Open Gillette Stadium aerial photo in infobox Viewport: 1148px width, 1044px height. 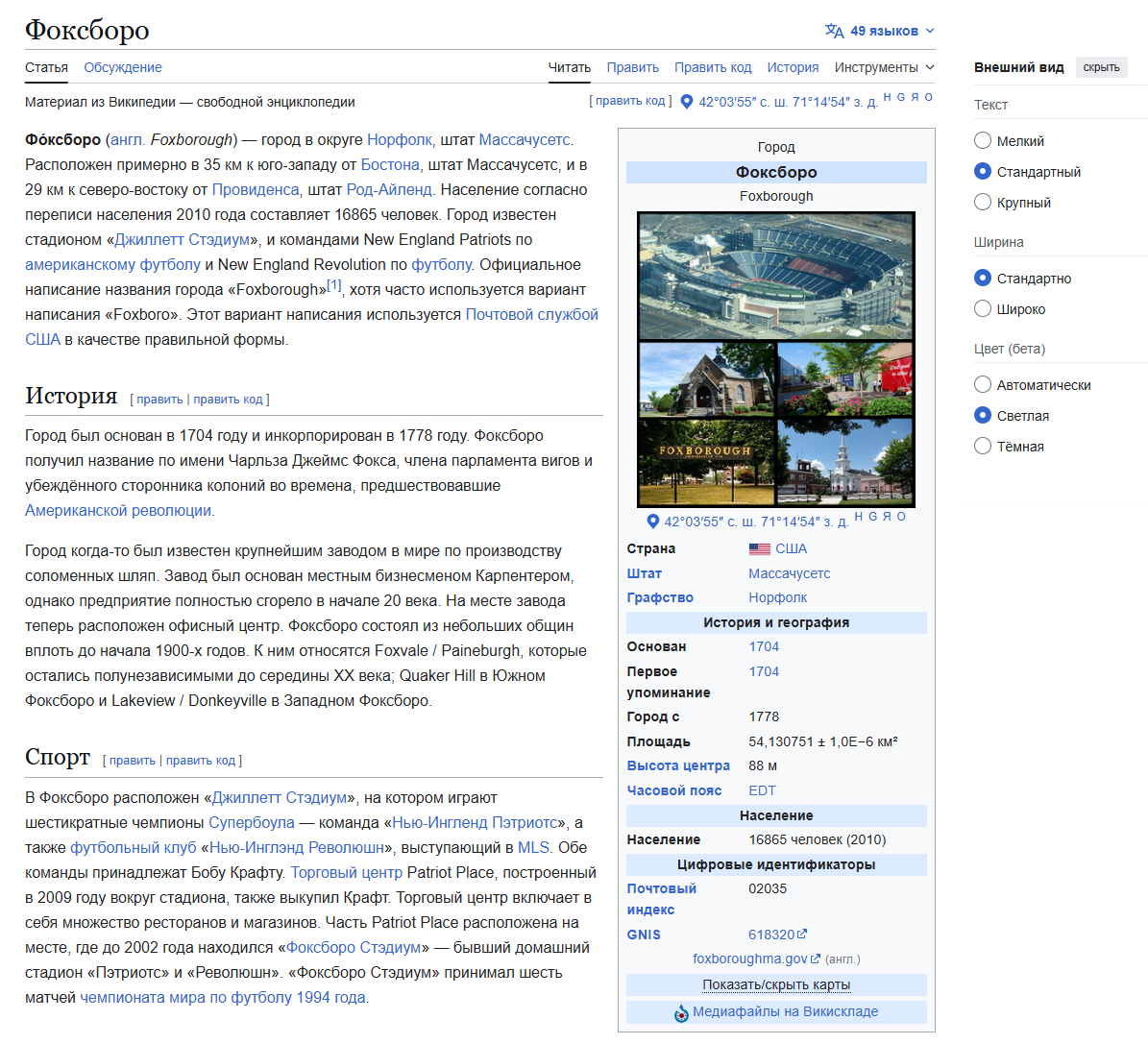(x=776, y=277)
